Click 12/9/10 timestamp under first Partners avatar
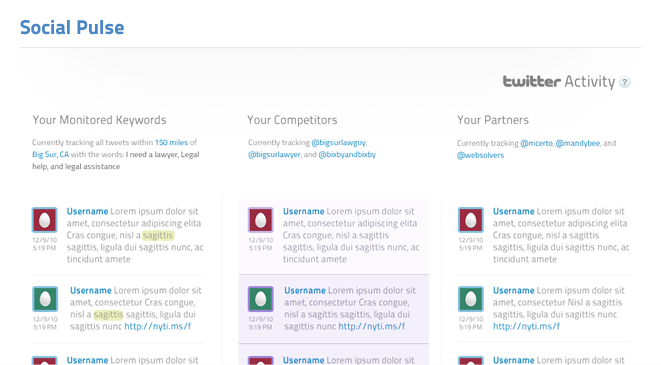Screen dimensions: 661x365 (470, 240)
